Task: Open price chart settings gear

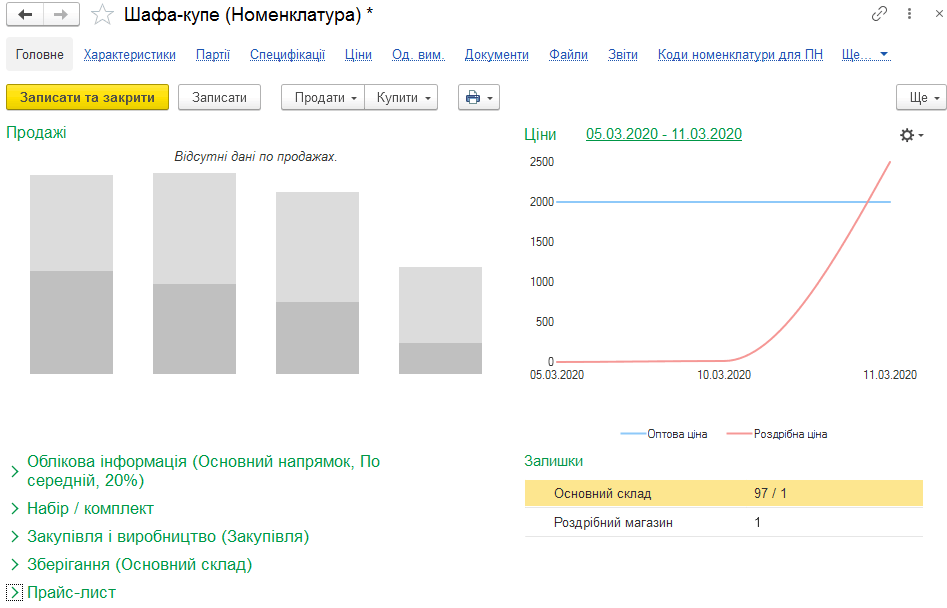Action: pyautogui.click(x=911, y=135)
